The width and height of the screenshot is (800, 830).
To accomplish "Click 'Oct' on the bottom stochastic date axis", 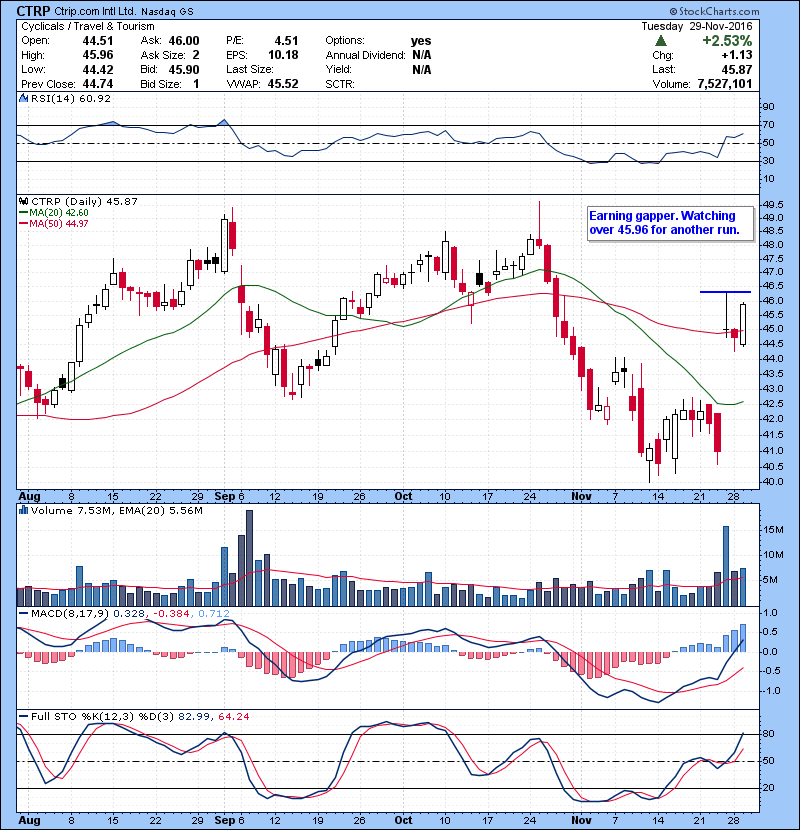I will 403,820.
